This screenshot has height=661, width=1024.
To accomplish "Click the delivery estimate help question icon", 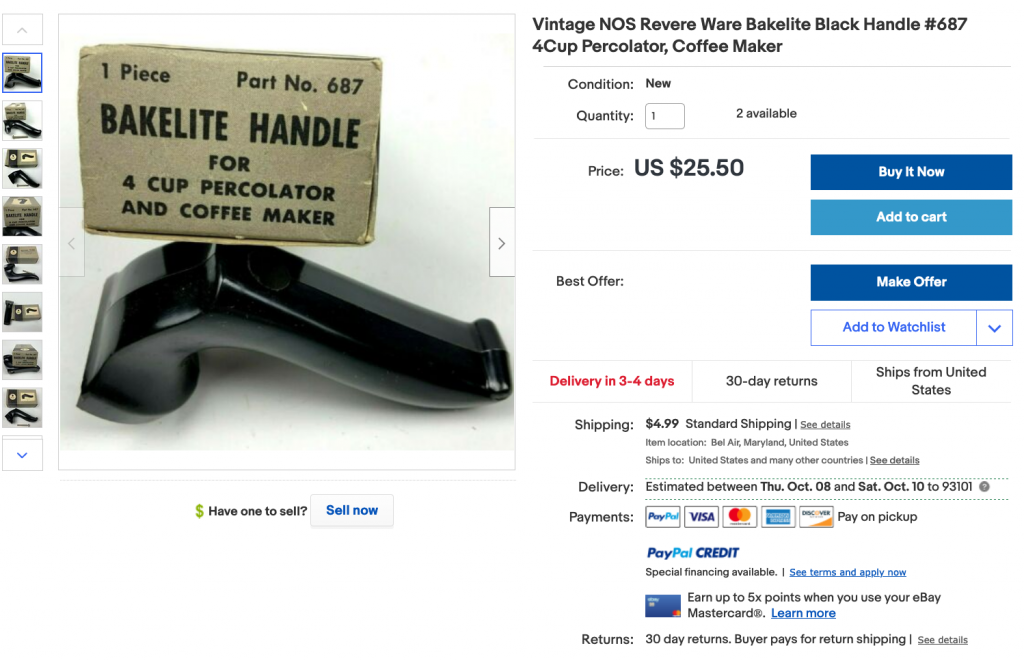I will pos(984,487).
